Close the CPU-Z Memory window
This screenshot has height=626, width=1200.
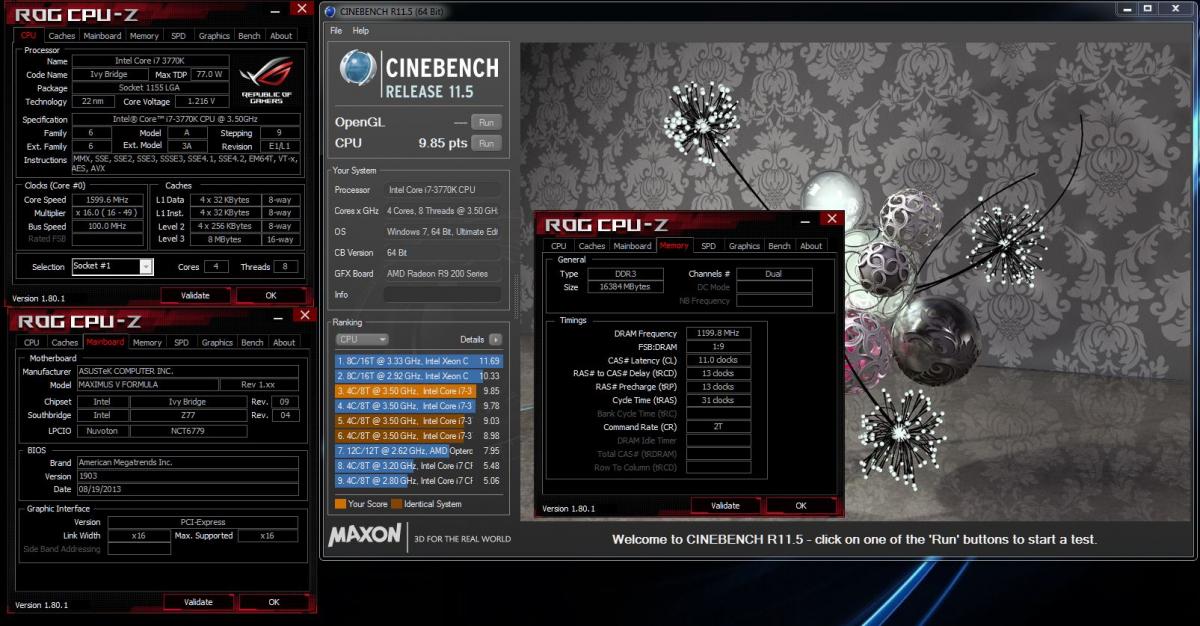coord(832,218)
